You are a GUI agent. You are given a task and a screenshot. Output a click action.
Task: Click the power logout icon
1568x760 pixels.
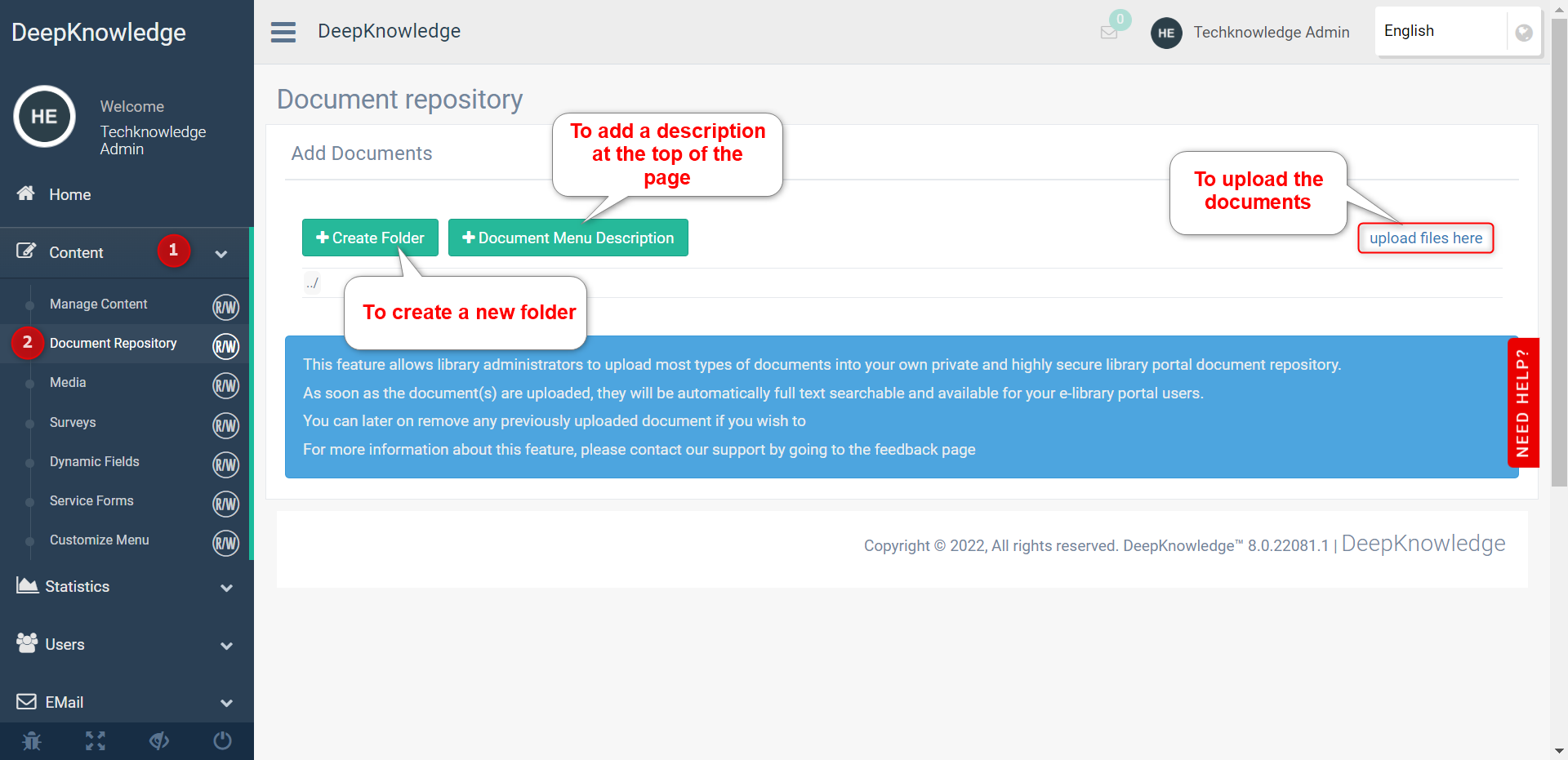[222, 741]
